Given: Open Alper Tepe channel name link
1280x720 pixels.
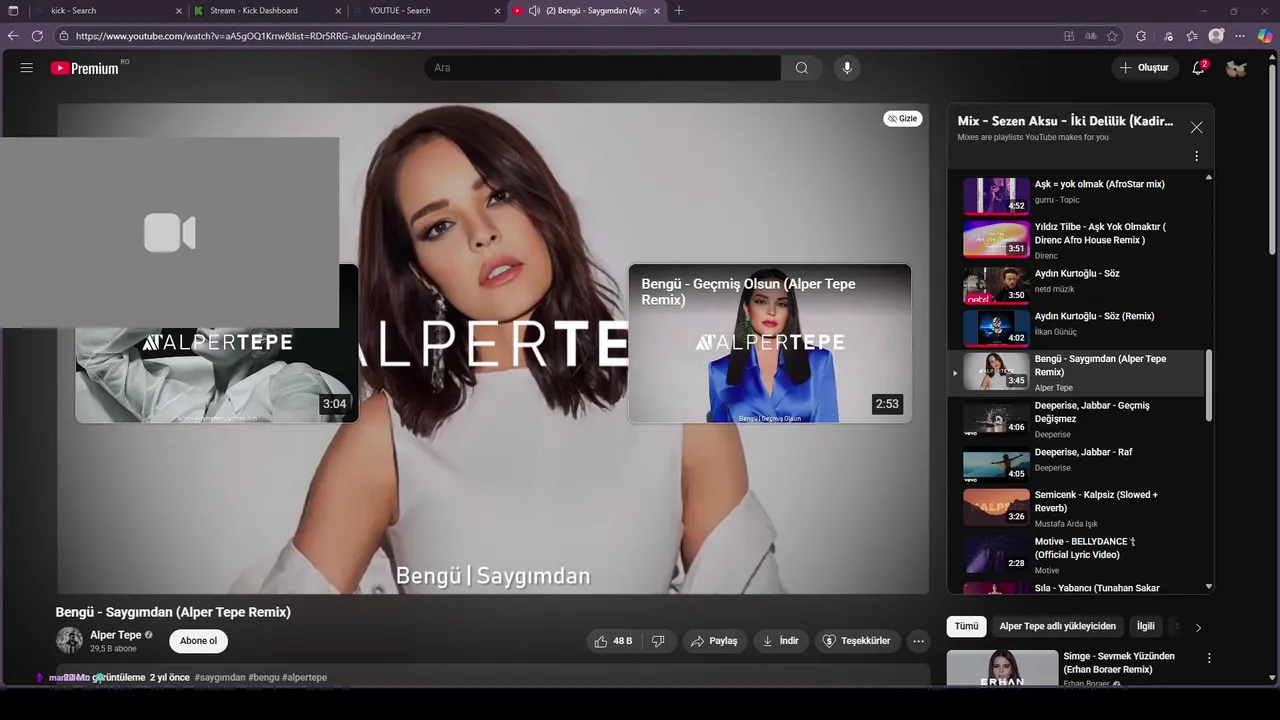Looking at the screenshot, I should pyautogui.click(x=116, y=635).
